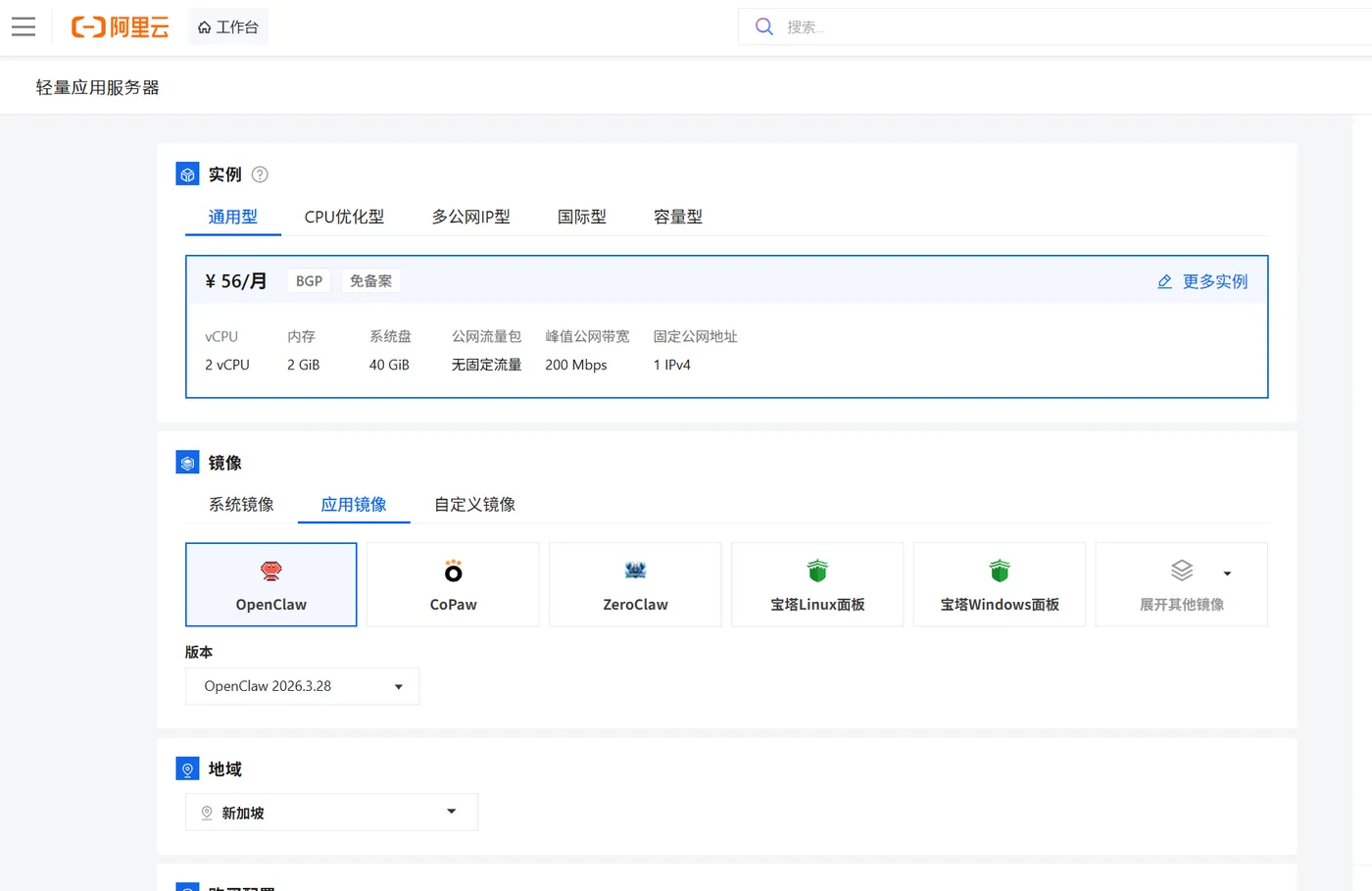The height and width of the screenshot is (891, 1372).
Task: Click the 无固定流量 traffic value
Action: [486, 365]
